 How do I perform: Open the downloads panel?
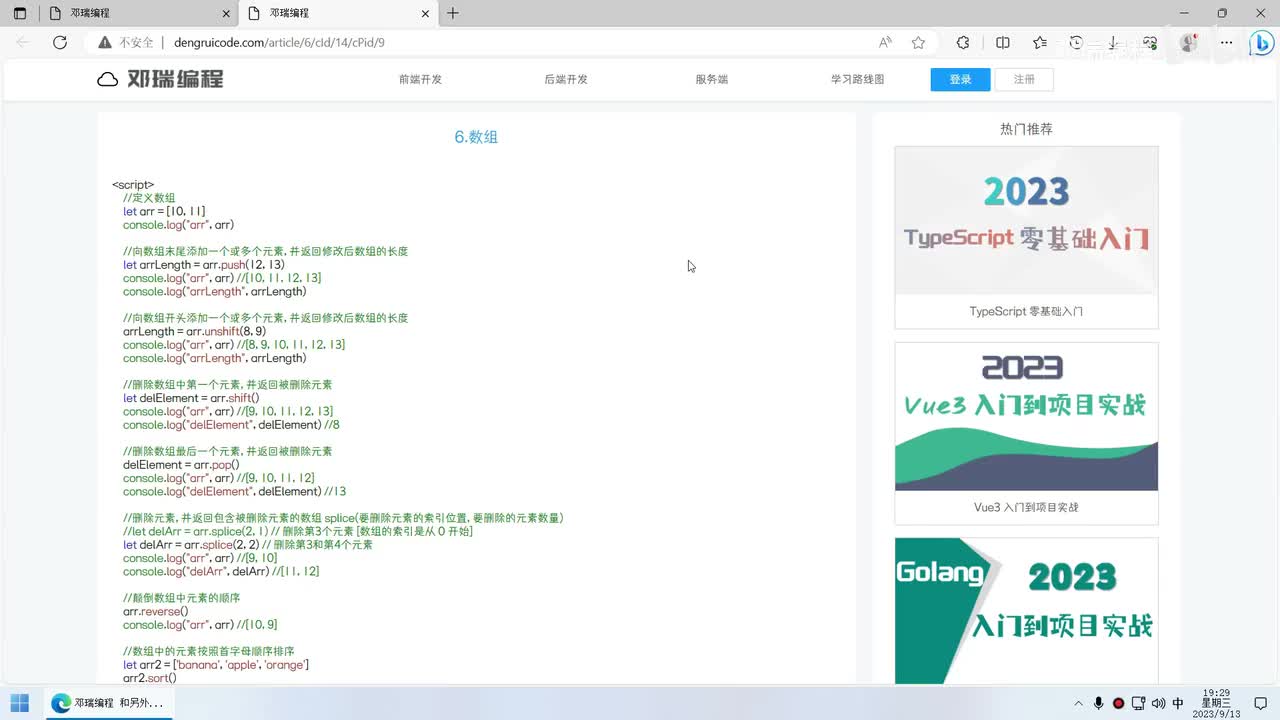click(x=1113, y=42)
